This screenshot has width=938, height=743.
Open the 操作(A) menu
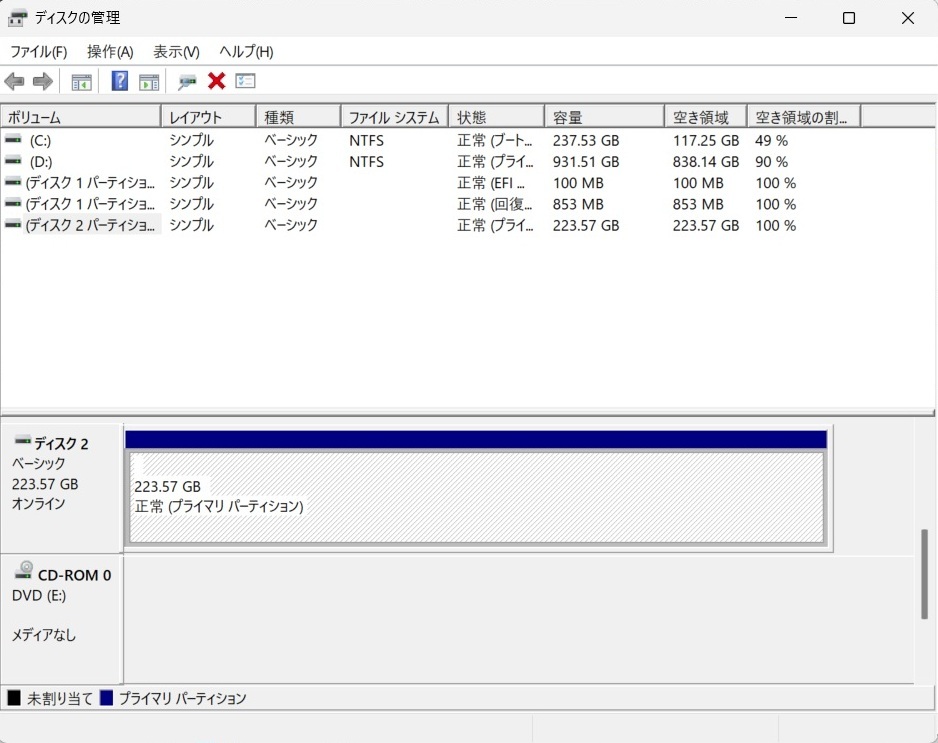pyautogui.click(x=110, y=52)
